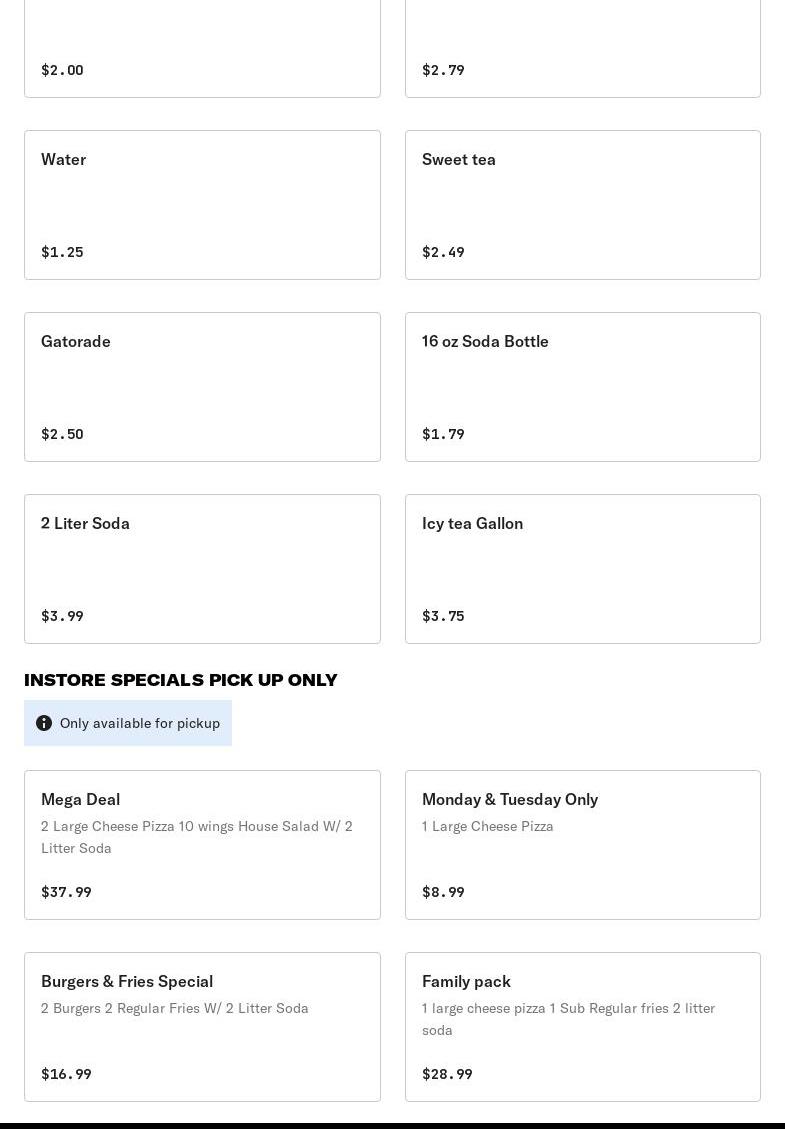This screenshot has width=785, height=1129.
Task: Add Sweet tea to the order
Action: [x=582, y=204]
